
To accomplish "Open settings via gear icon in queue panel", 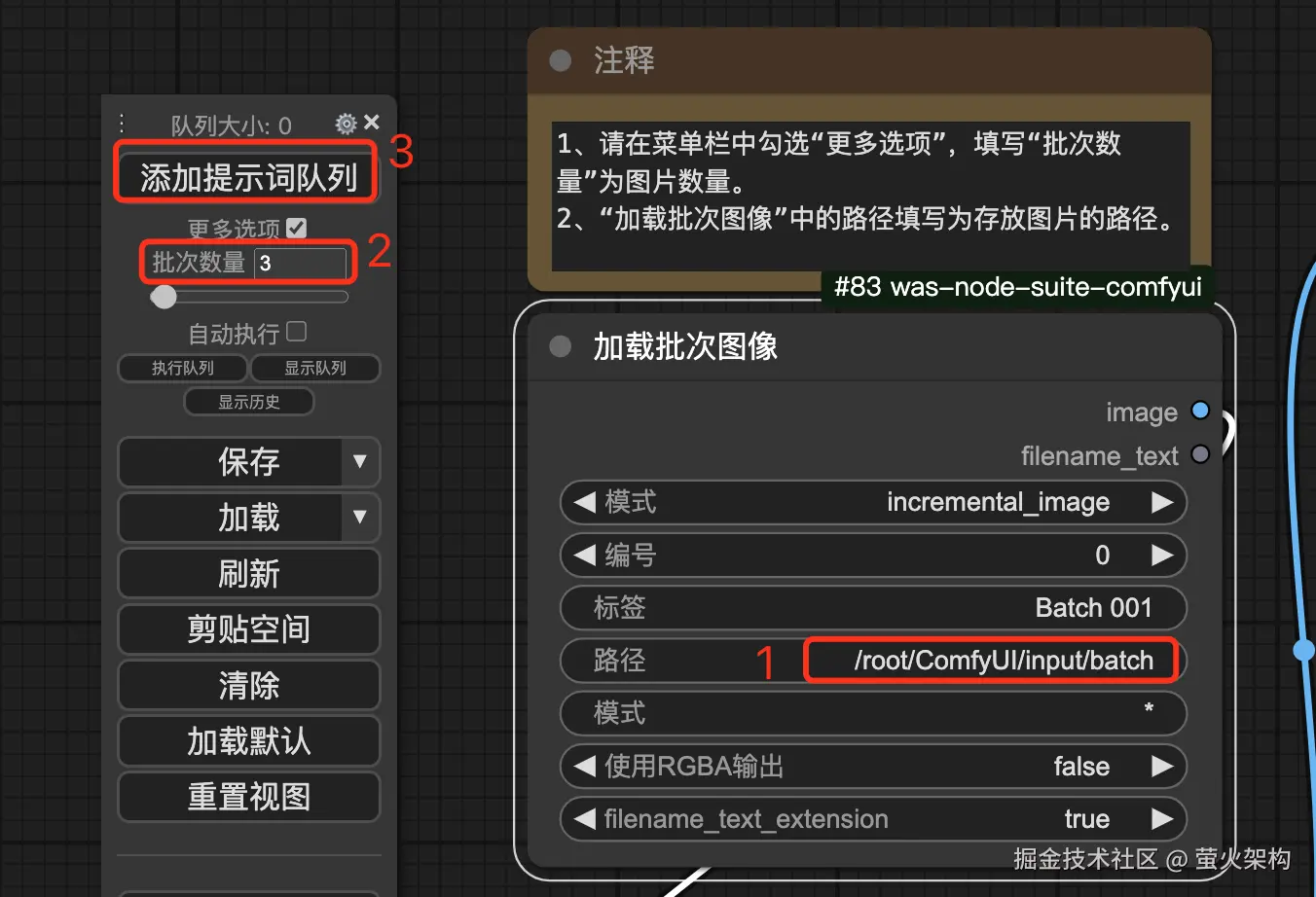I will coord(346,124).
